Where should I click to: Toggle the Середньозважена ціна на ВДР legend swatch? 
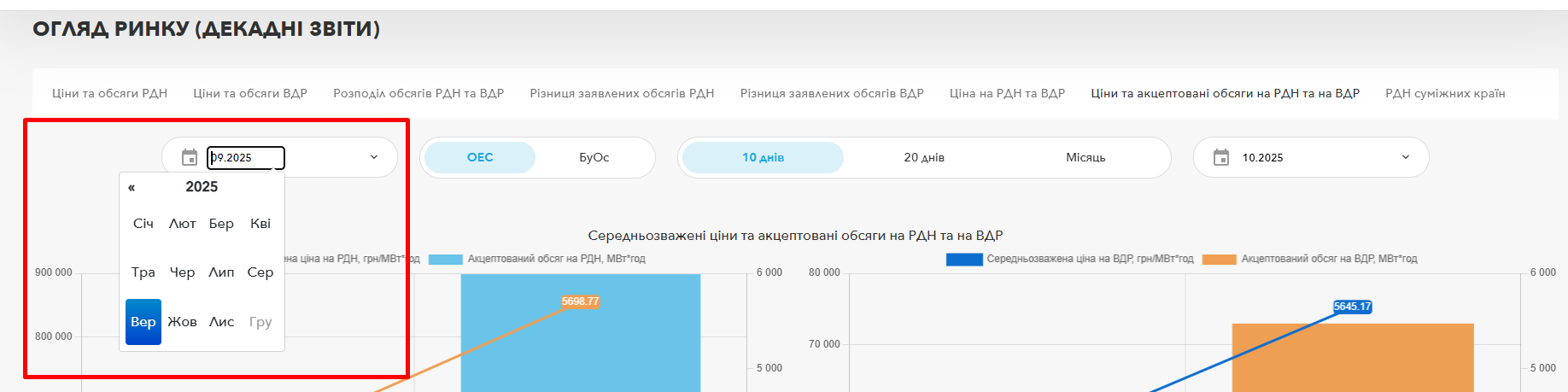coord(964,259)
